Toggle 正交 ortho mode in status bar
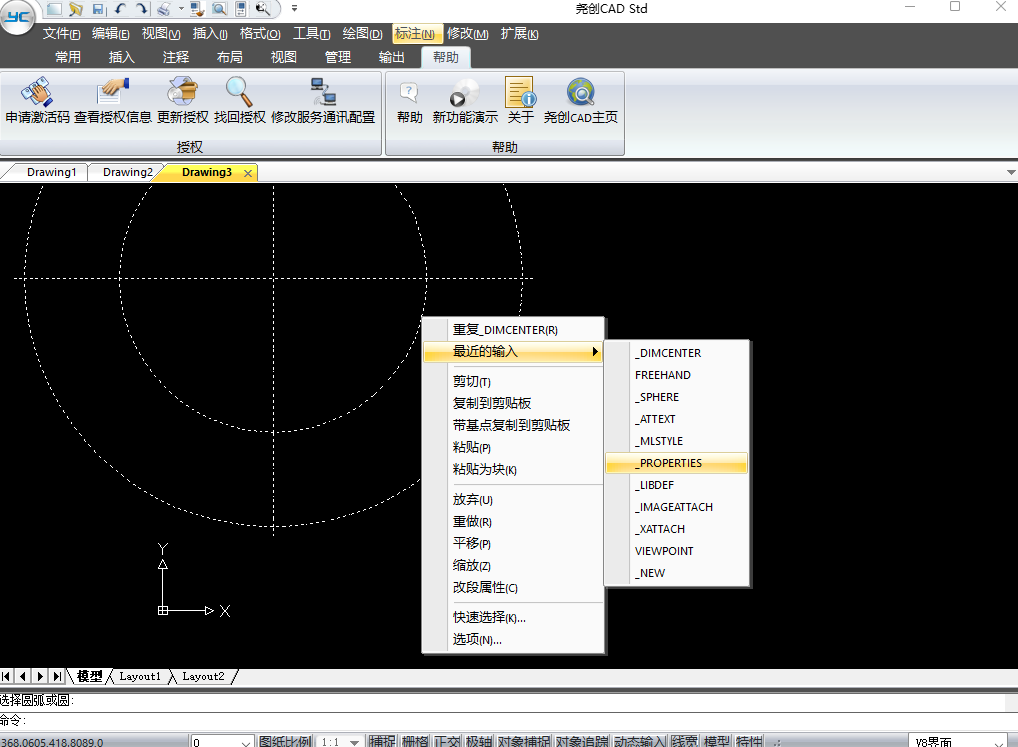Image resolution: width=1018 pixels, height=747 pixels. pos(446,741)
